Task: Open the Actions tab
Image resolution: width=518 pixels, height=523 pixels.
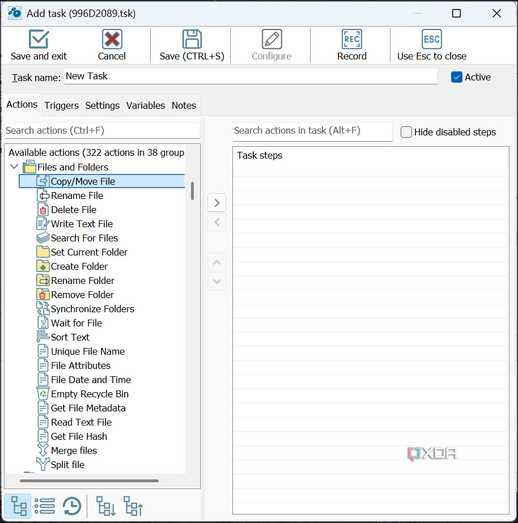Action: (x=22, y=104)
